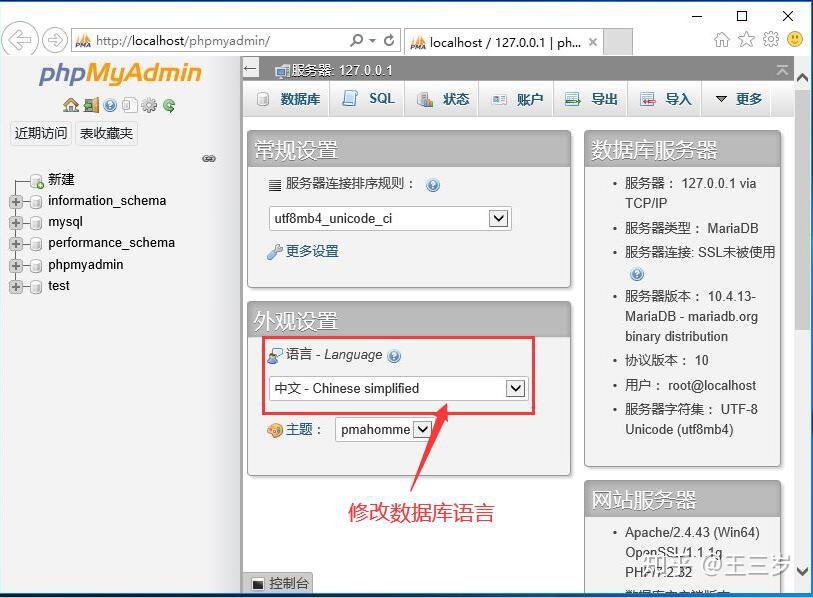This screenshot has height=598, width=813.
Task: Open phpMyAdmin documentation blue help icon
Action: pos(110,105)
